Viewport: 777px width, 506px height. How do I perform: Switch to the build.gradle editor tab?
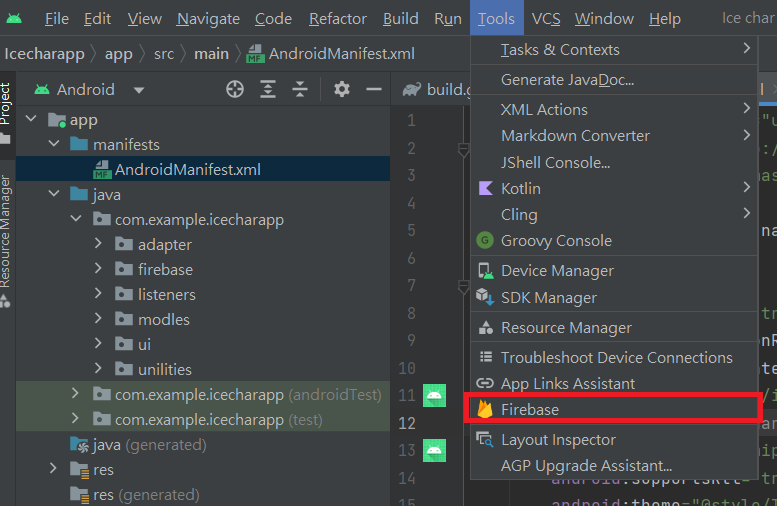(x=436, y=90)
